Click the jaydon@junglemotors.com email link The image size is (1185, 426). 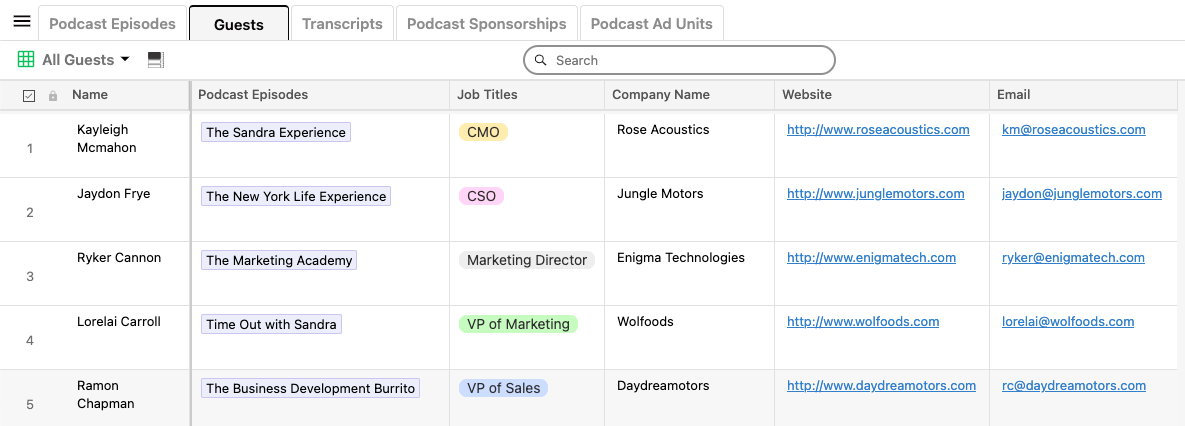point(1081,194)
